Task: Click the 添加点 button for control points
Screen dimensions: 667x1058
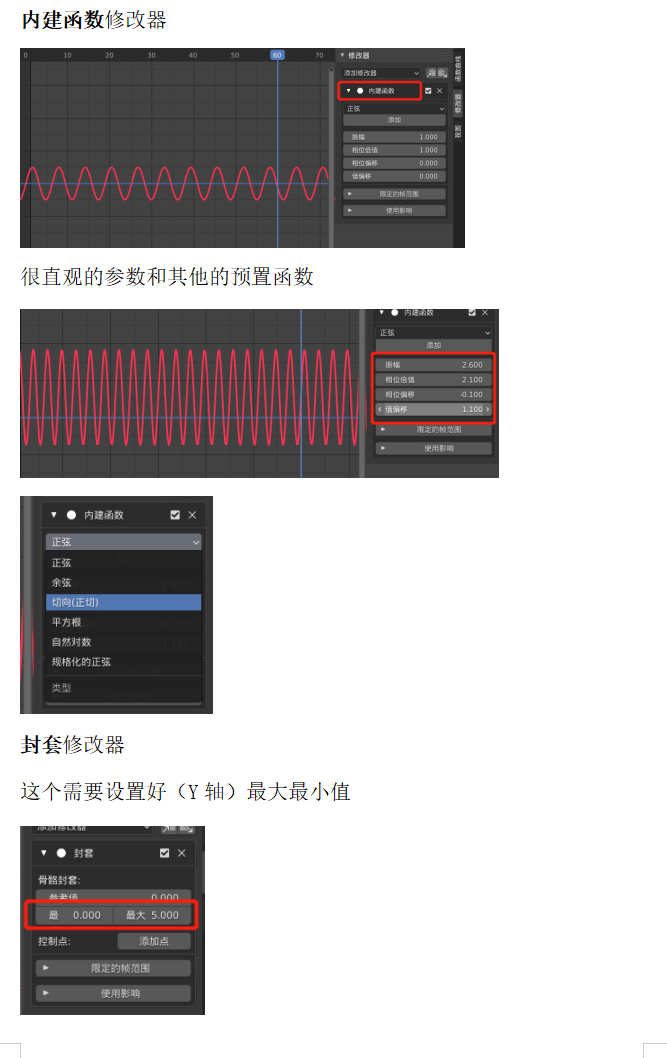Action: coord(154,941)
